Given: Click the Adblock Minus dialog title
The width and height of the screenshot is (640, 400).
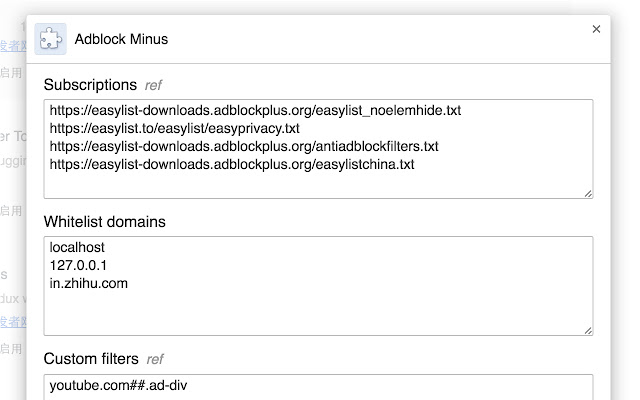Looking at the screenshot, I should pyautogui.click(x=121, y=40).
